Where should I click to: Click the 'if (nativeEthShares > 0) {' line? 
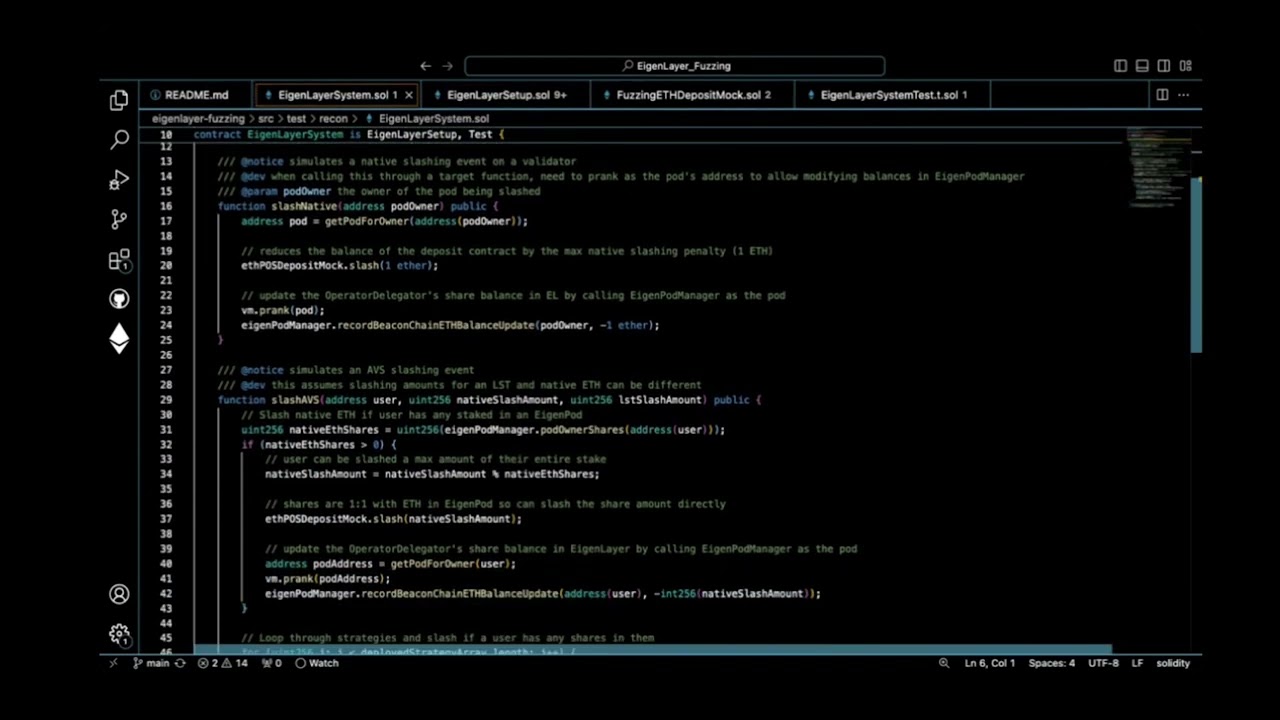319,445
